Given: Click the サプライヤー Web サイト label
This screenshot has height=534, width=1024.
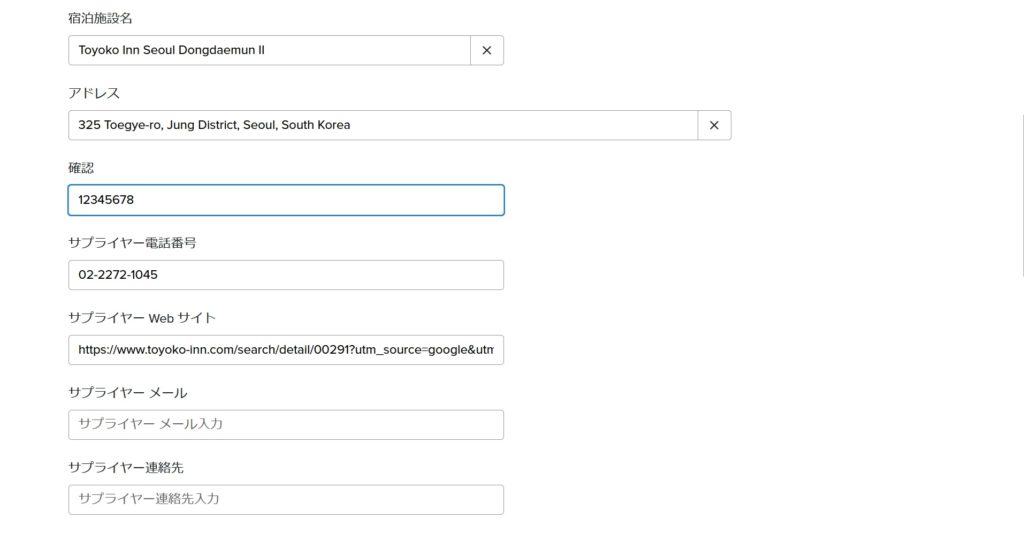Looking at the screenshot, I should [x=142, y=317].
